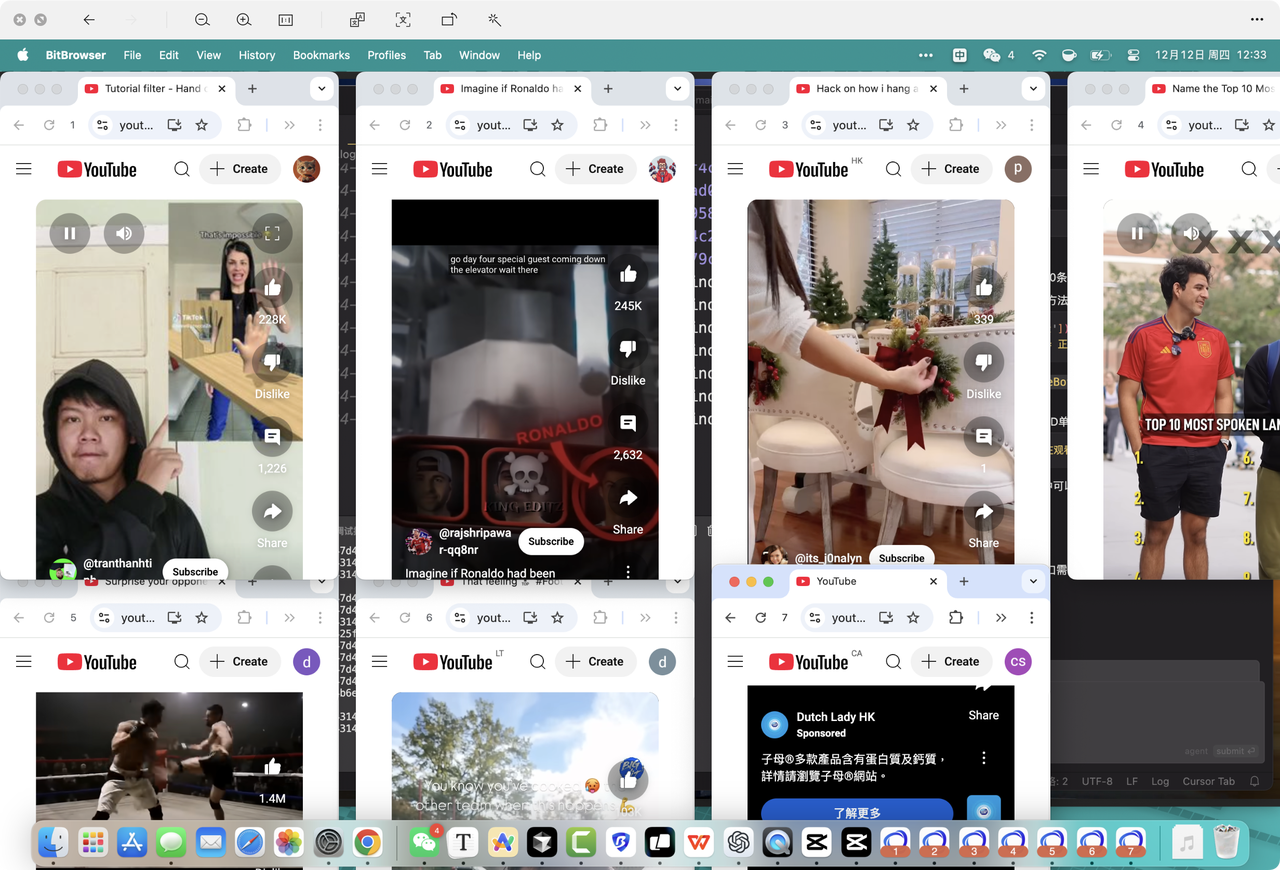1280x870 pixels.
Task: Pause the Top 10 Most Spoken Languages video in window 4
Action: coord(1137,233)
